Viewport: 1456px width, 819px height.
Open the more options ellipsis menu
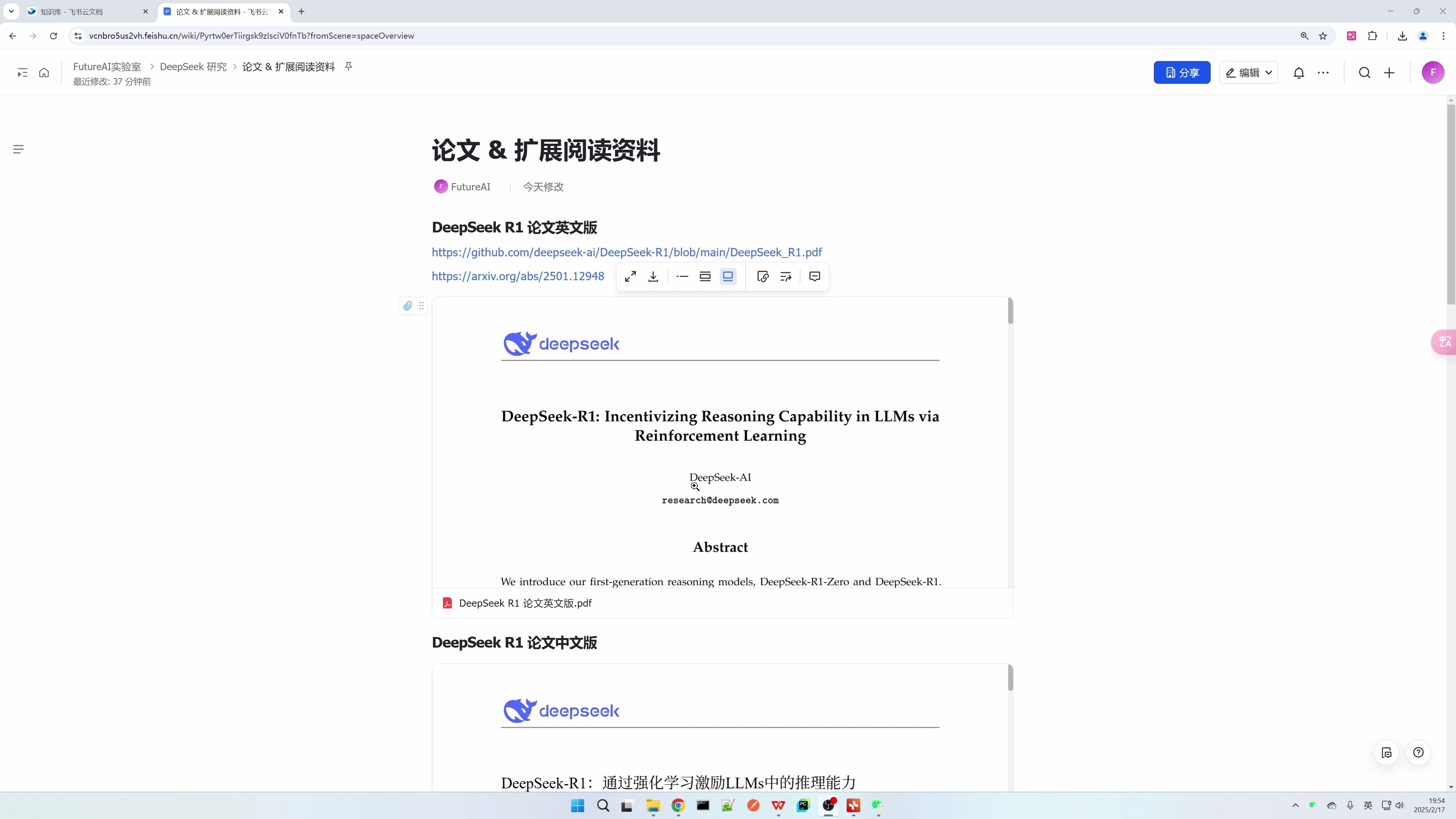(x=1323, y=72)
